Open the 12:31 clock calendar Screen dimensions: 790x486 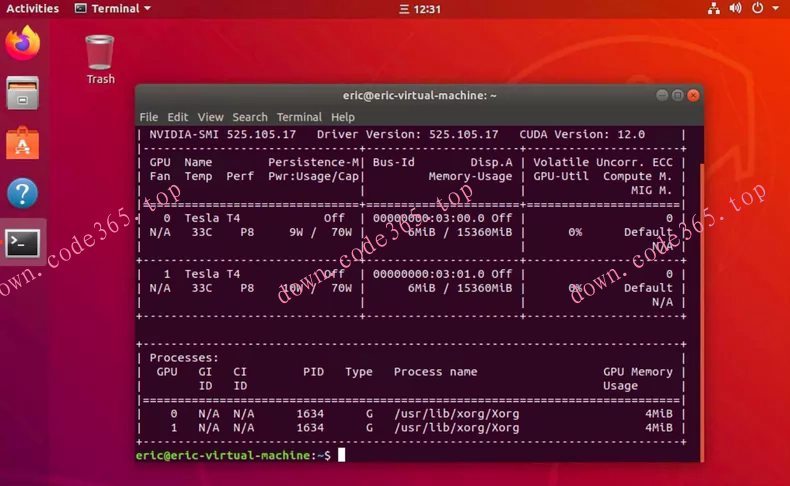click(420, 9)
